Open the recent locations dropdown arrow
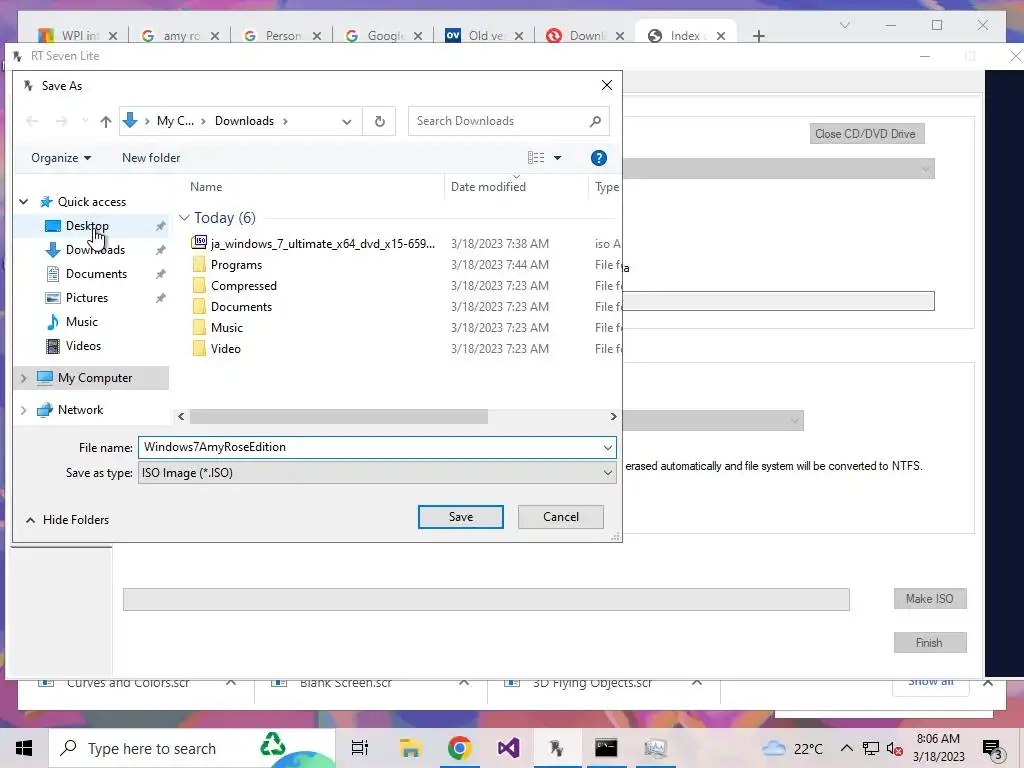The width and height of the screenshot is (1024, 768). [x=85, y=121]
